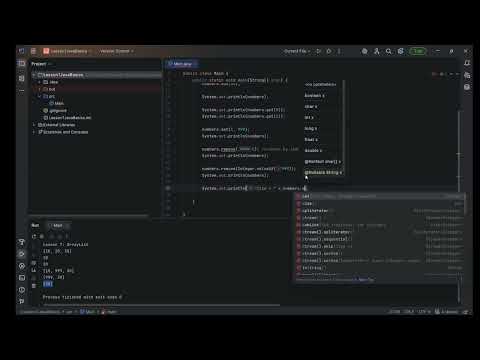Viewport: 480px width, 360px height.
Task: Expand External Libraries
Action: (x=34, y=125)
